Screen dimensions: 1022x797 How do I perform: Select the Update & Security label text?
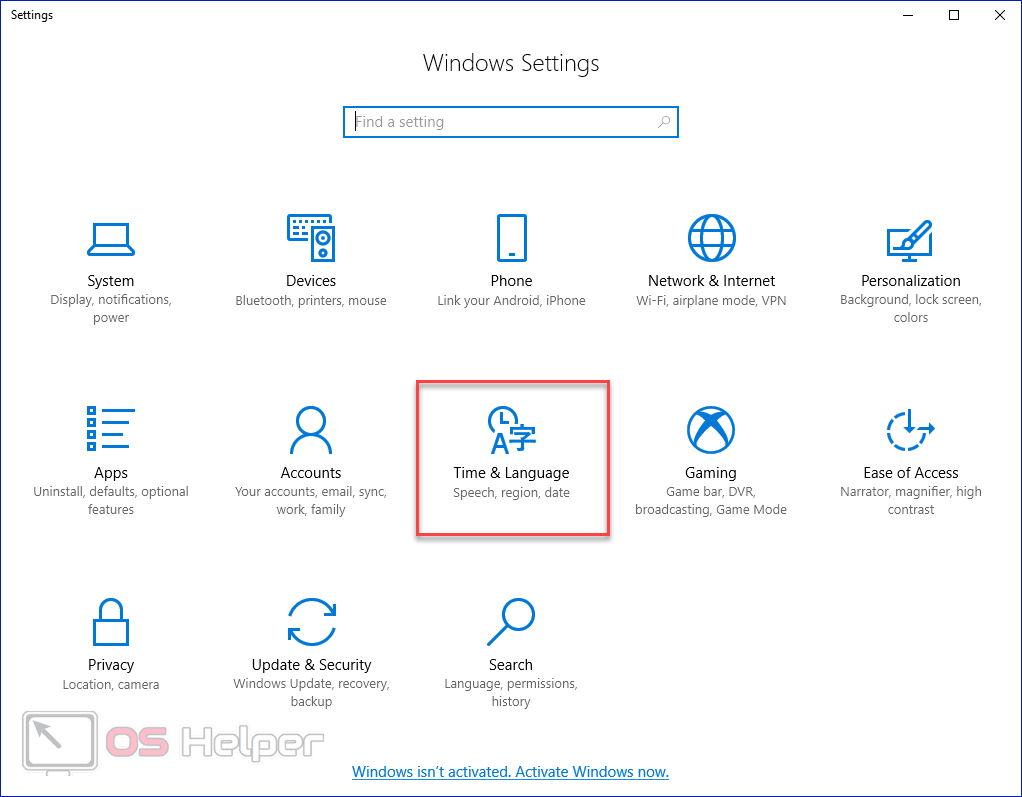click(311, 665)
